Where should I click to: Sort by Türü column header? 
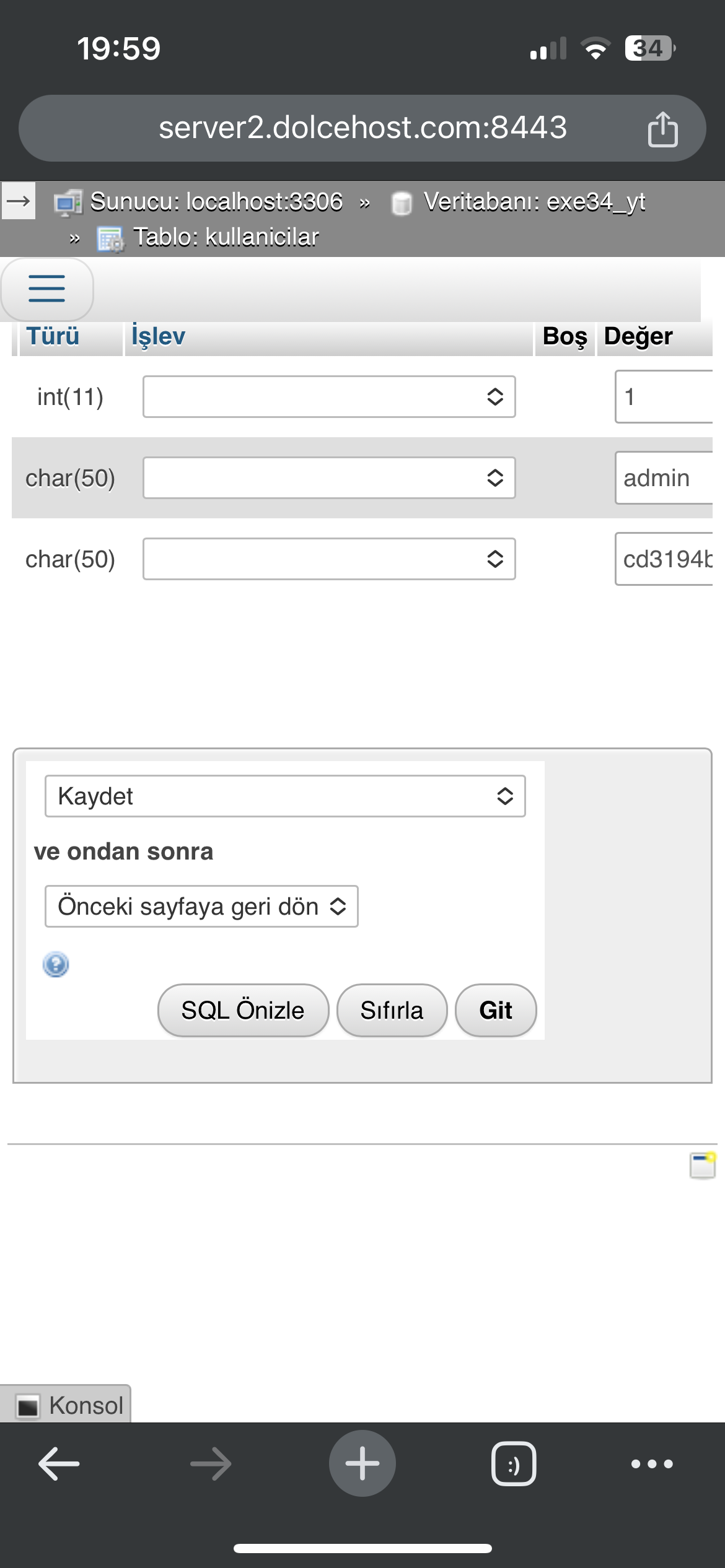tap(53, 336)
